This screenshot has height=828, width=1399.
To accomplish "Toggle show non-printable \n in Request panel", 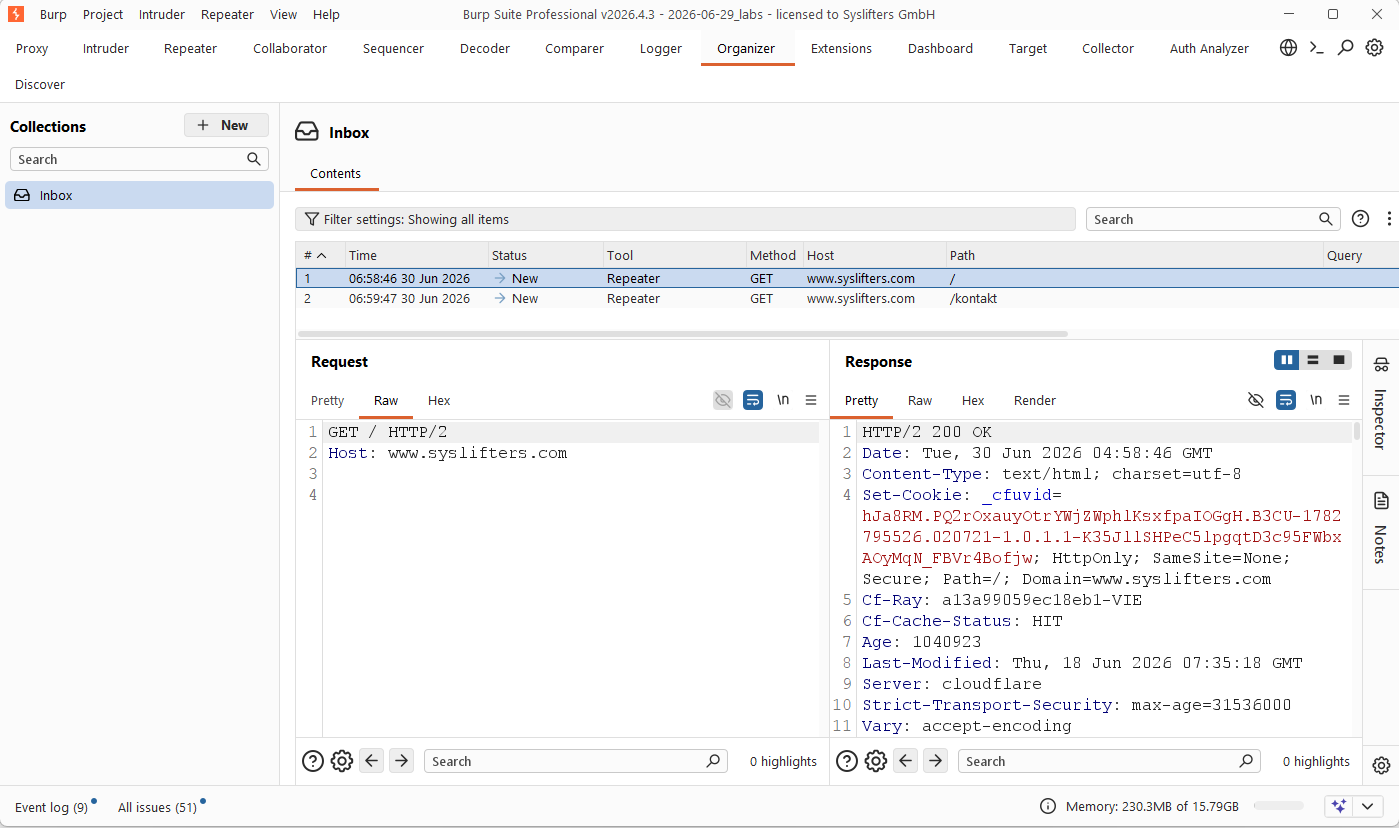I will pos(783,400).
